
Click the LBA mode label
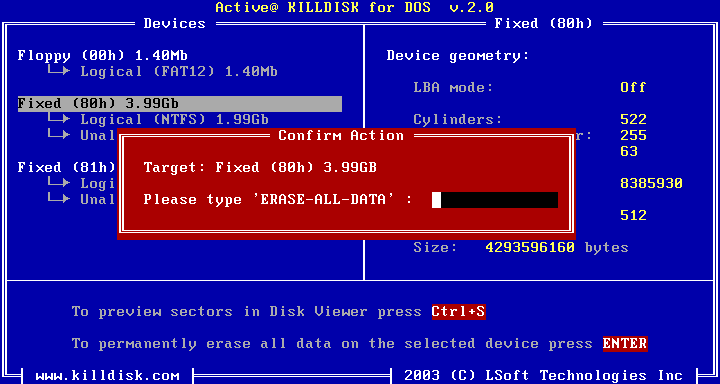[453, 88]
